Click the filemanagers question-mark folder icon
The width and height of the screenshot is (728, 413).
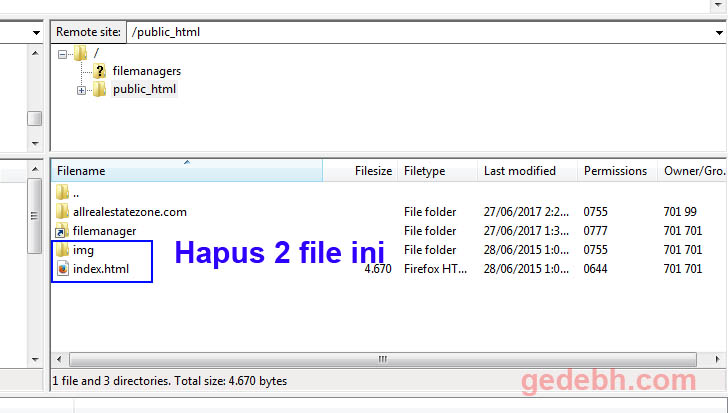(x=99, y=71)
